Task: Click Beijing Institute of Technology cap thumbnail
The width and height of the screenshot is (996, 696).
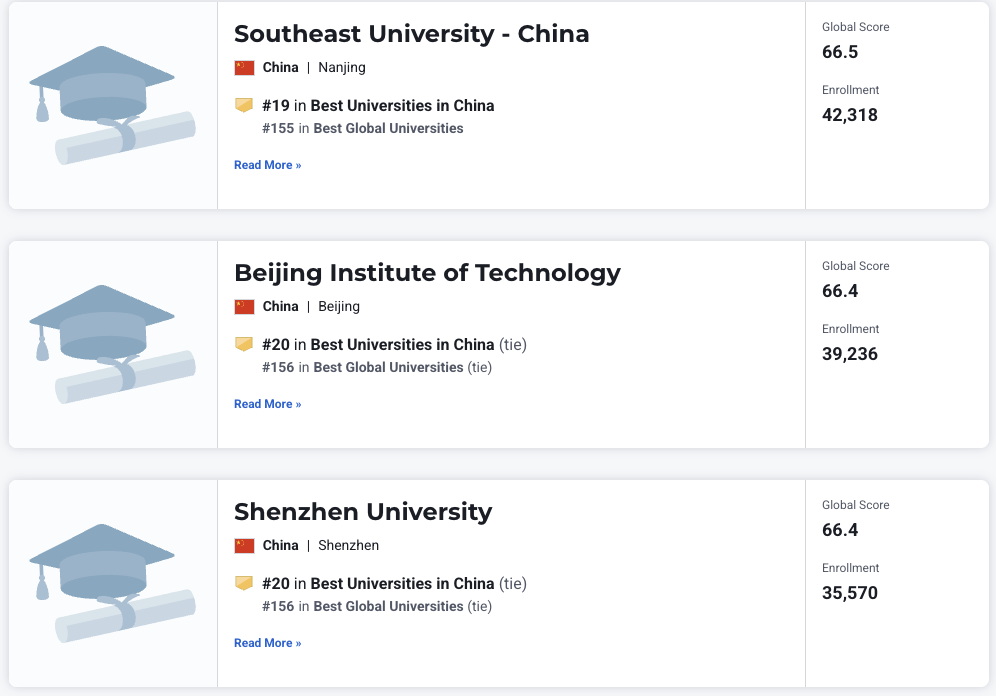Action: [112, 344]
